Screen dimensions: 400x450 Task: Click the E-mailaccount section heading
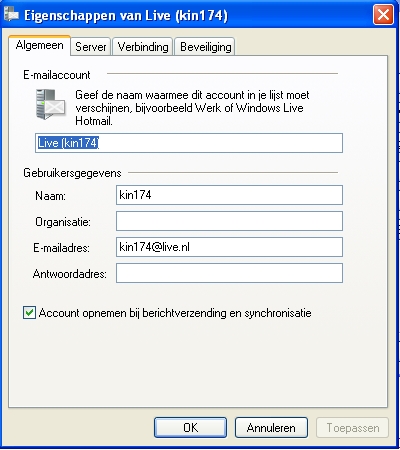pyautogui.click(x=57, y=75)
